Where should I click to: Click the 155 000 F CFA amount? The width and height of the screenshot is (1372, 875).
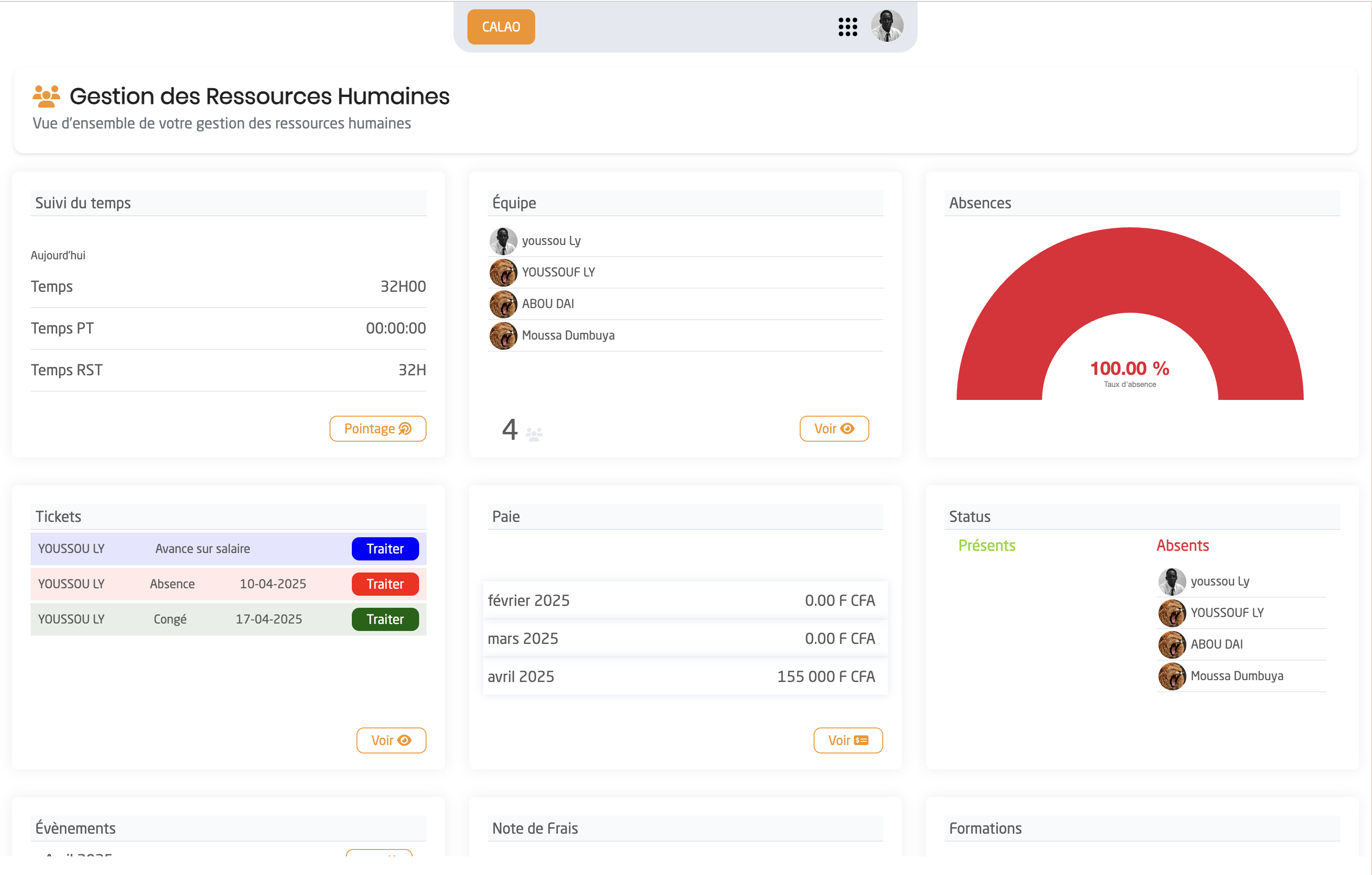(x=826, y=676)
